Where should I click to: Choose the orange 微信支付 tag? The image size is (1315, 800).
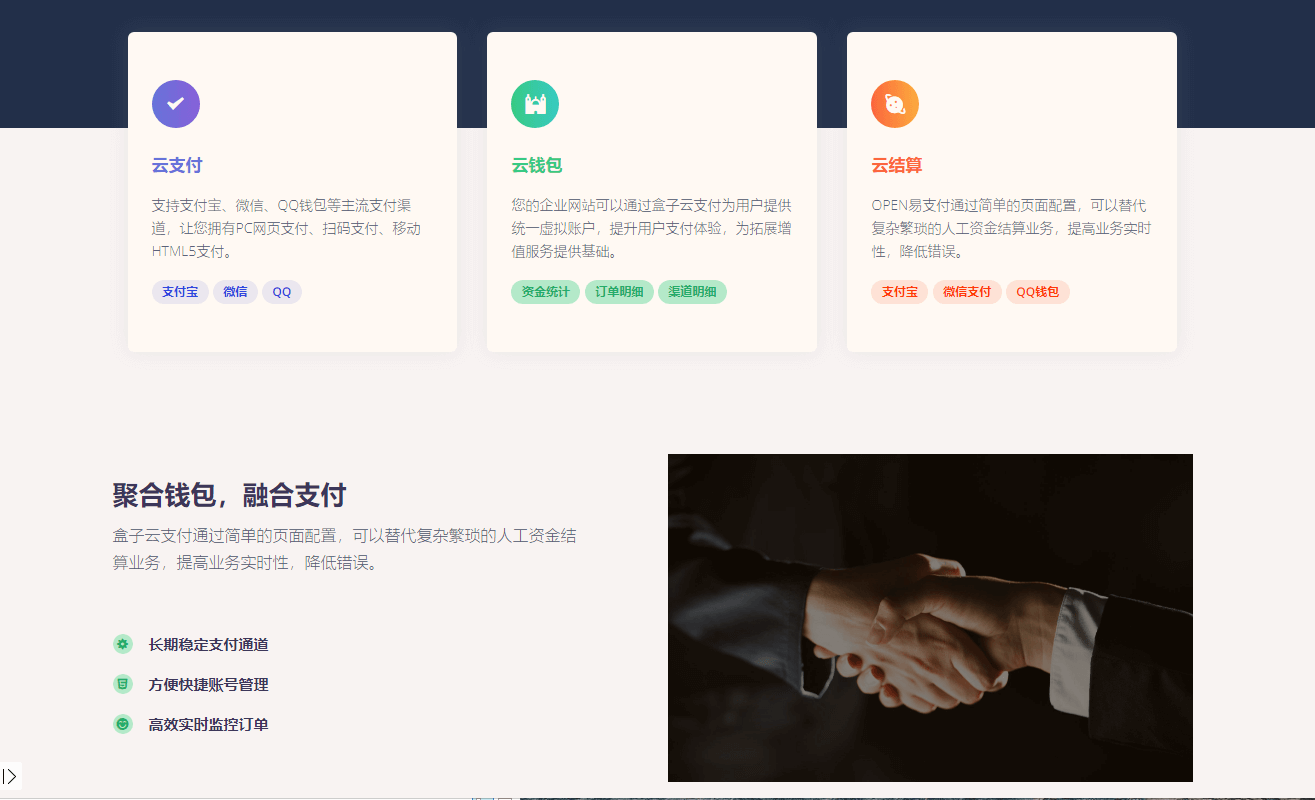(967, 292)
